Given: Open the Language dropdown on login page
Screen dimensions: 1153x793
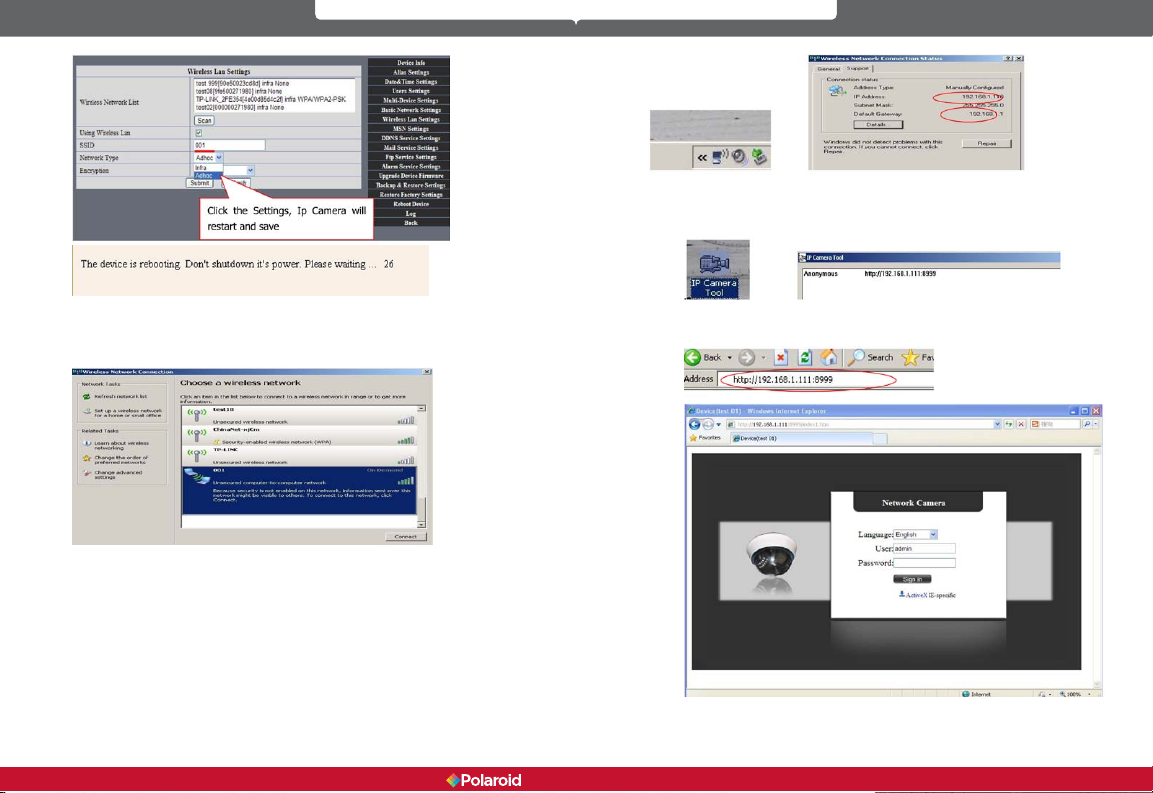Looking at the screenshot, I should point(915,535).
